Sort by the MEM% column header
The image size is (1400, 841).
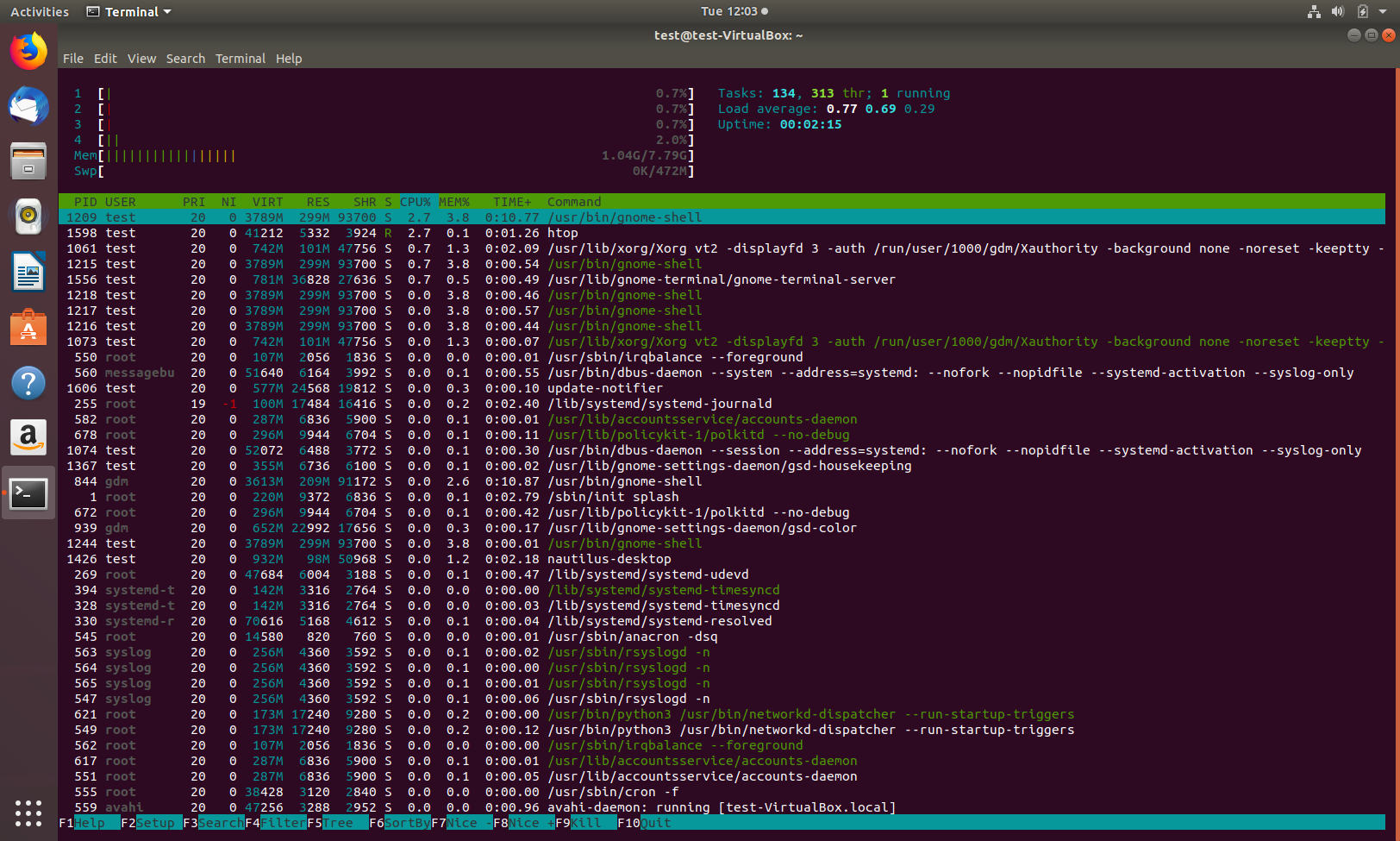click(x=454, y=202)
